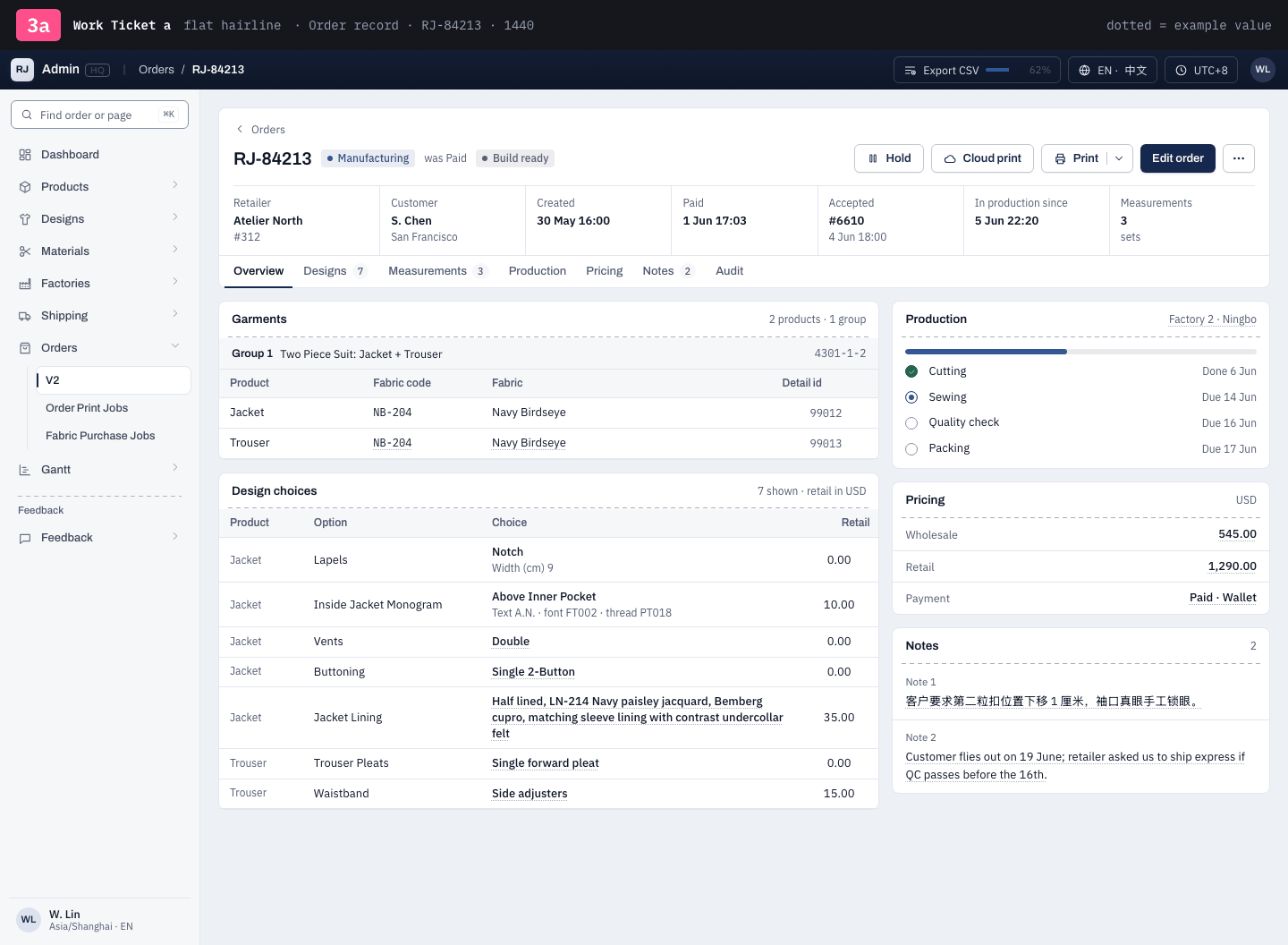This screenshot has width=1288, height=945.
Task: Expand the Gantt sidebar section
Action: tap(175, 468)
